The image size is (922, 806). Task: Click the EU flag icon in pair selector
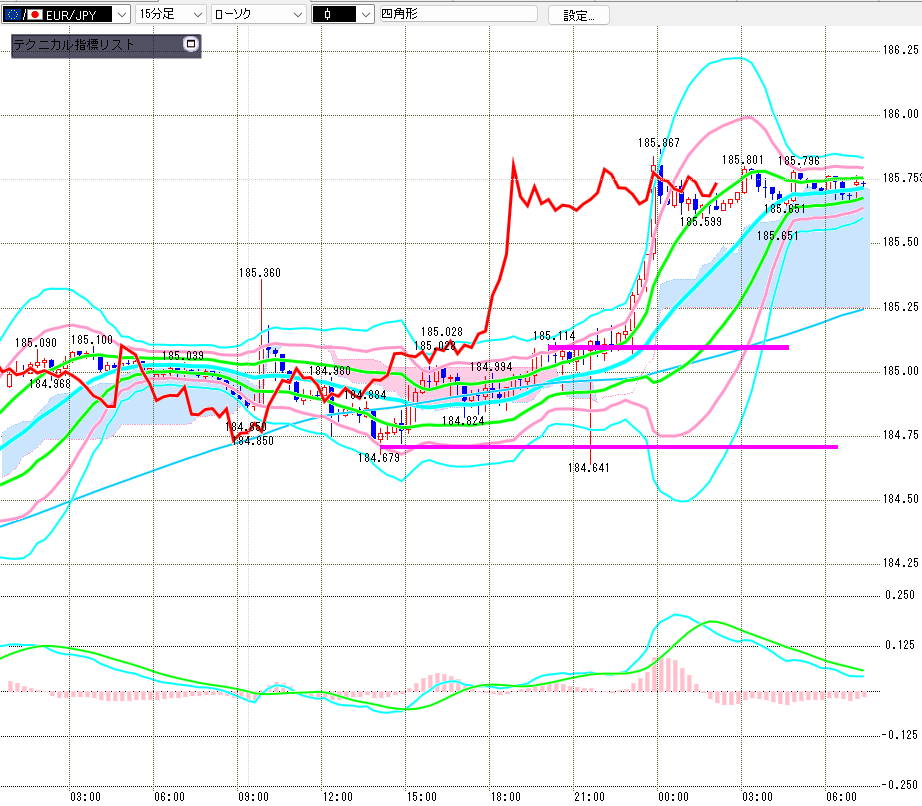pos(12,15)
